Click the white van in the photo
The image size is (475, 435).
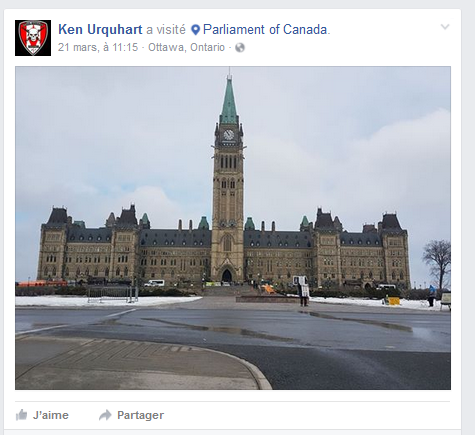pyautogui.click(x=154, y=283)
